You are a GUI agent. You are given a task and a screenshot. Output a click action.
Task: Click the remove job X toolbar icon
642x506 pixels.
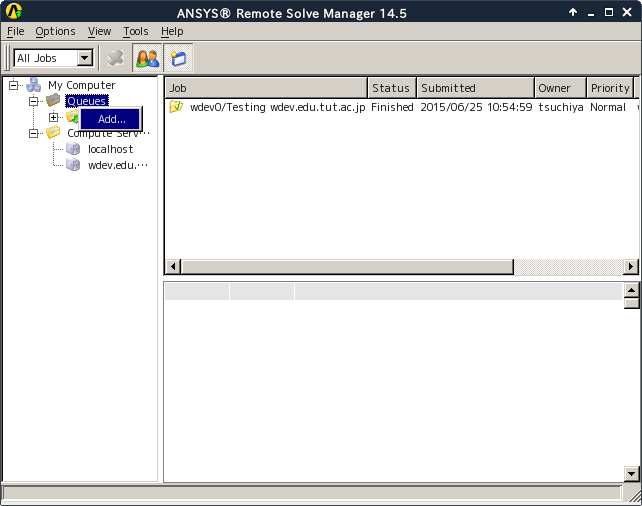coord(116,58)
